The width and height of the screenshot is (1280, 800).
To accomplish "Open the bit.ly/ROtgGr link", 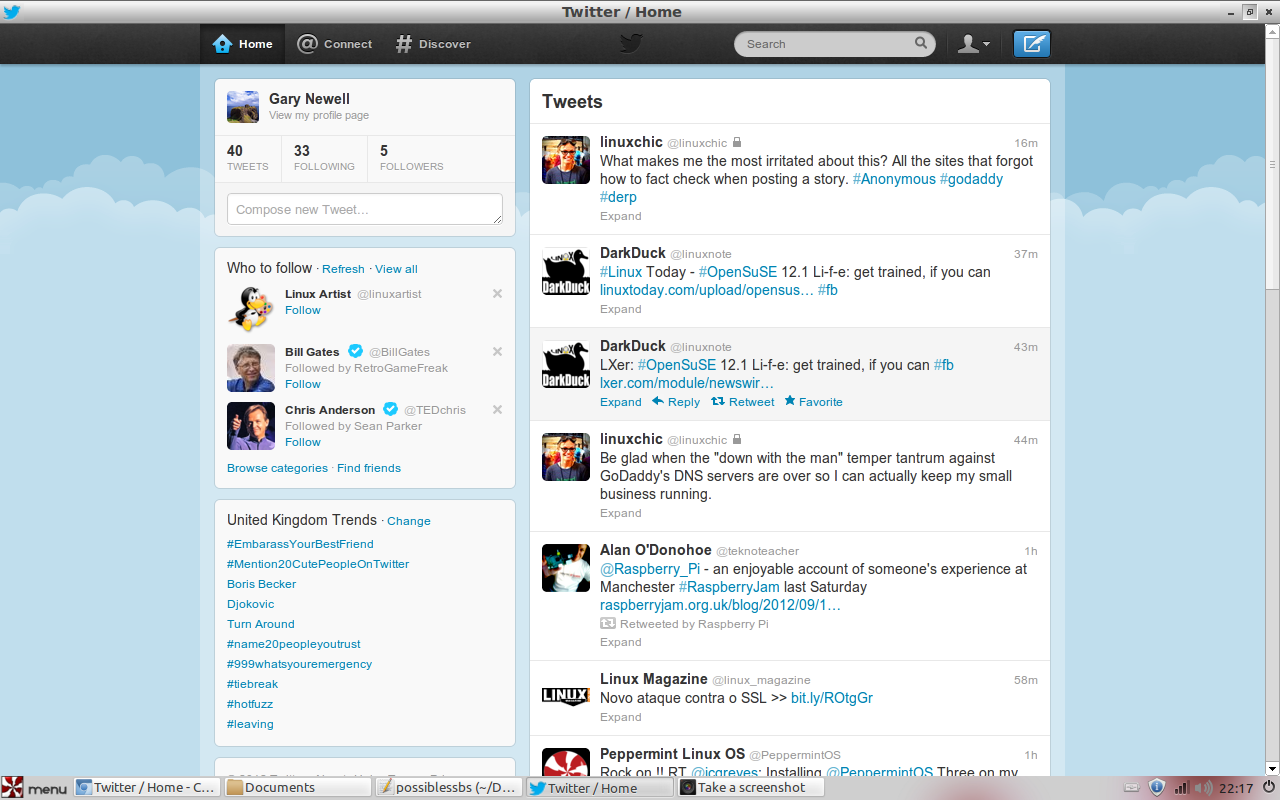I will click(832, 698).
